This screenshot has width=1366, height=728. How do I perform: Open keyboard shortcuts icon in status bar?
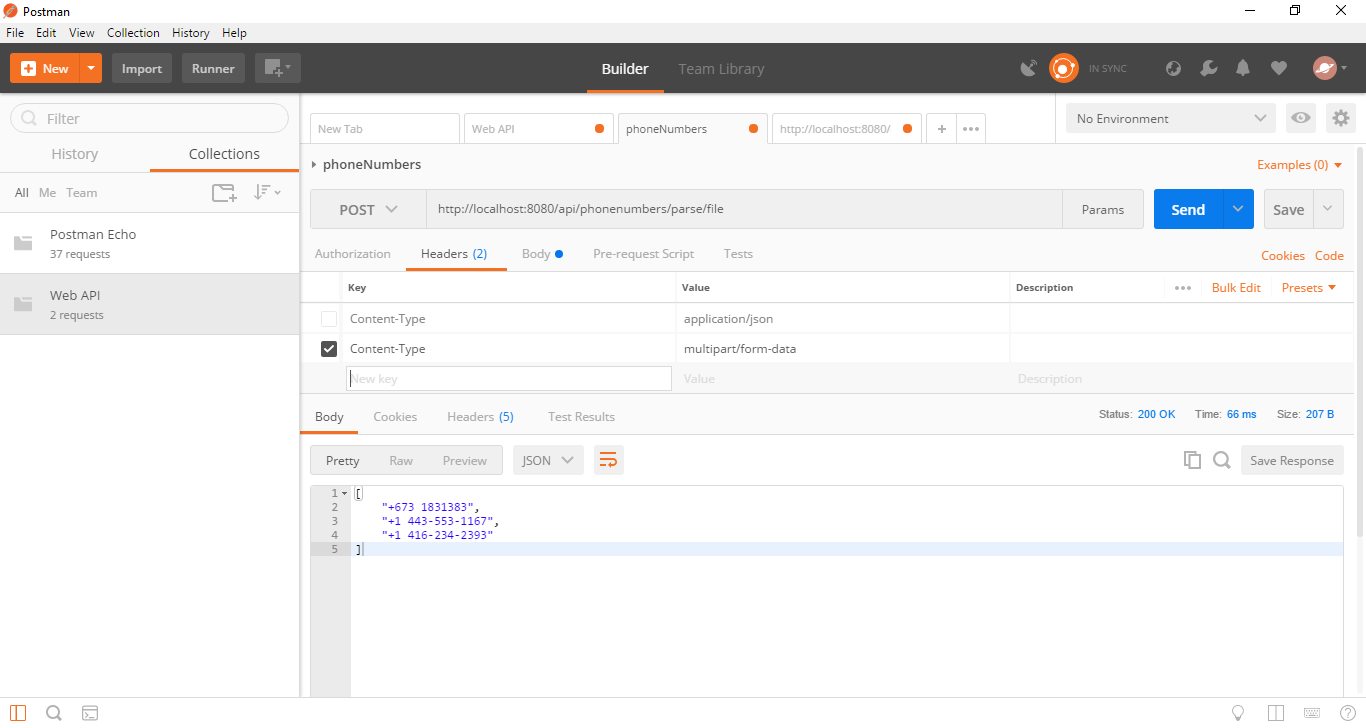pyautogui.click(x=1312, y=713)
